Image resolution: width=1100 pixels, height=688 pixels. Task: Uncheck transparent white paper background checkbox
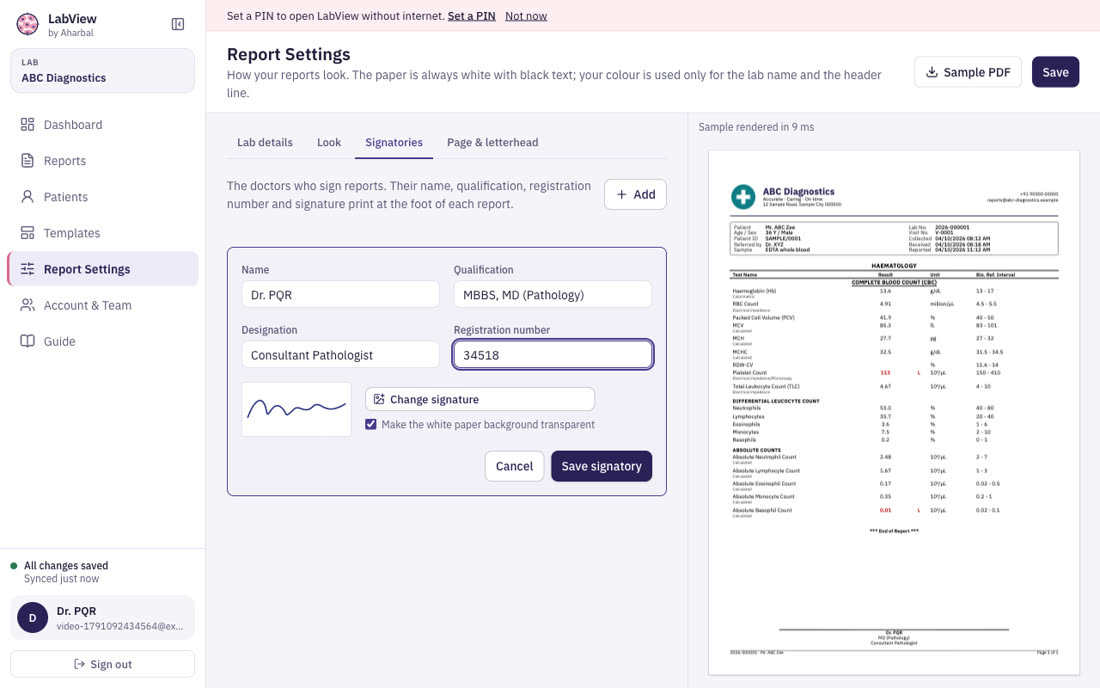(370, 424)
